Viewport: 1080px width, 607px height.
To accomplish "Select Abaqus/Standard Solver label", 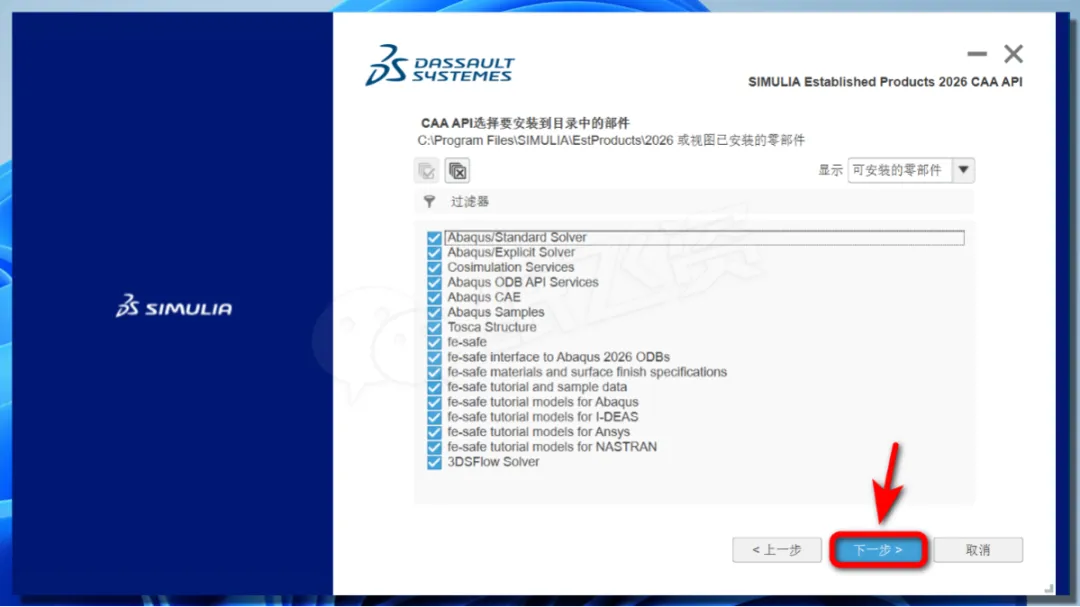I will (517, 237).
